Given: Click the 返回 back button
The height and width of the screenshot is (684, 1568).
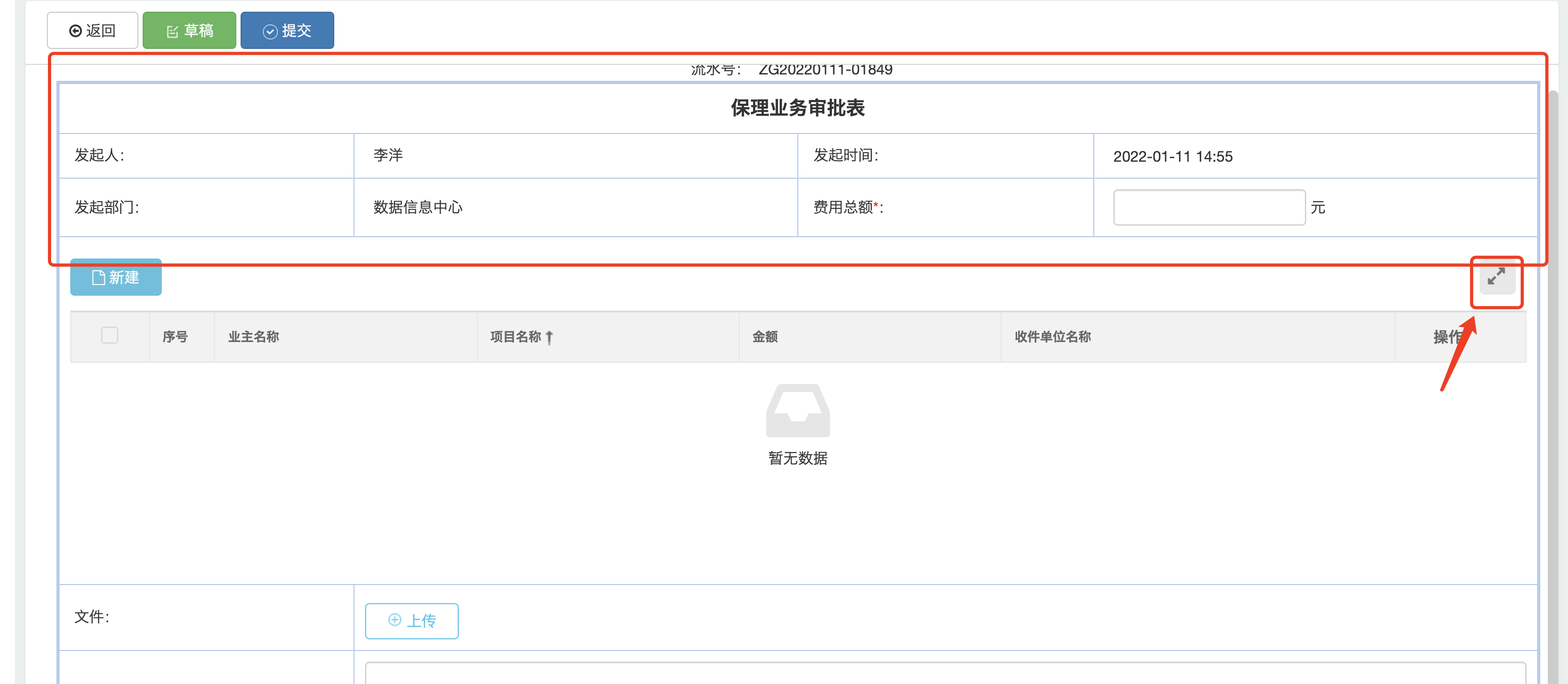Looking at the screenshot, I should [x=93, y=30].
